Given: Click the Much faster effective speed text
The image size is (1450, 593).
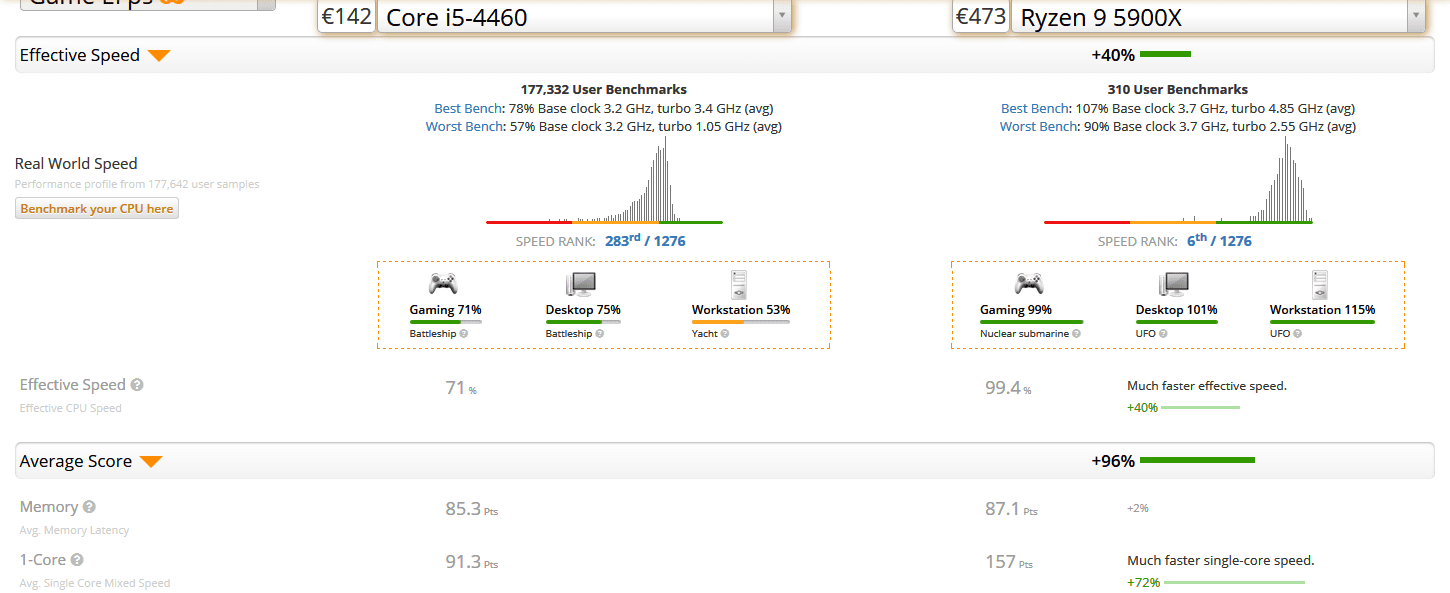Looking at the screenshot, I should pos(1207,386).
